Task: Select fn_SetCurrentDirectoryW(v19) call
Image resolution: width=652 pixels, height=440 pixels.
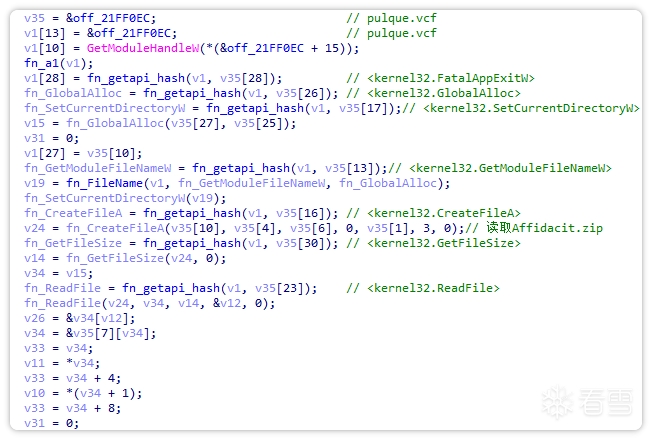Action: [x=125, y=198]
